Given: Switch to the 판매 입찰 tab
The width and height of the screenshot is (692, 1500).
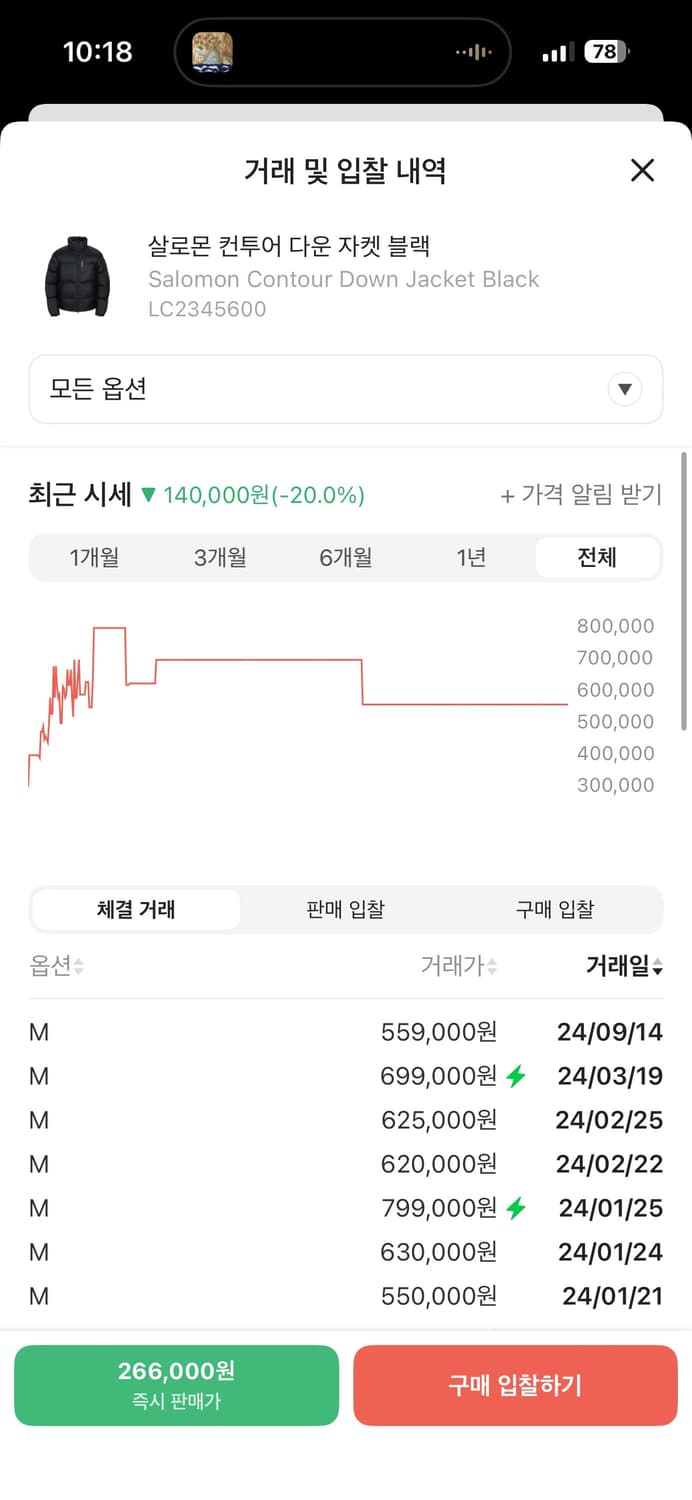Looking at the screenshot, I should [344, 910].
